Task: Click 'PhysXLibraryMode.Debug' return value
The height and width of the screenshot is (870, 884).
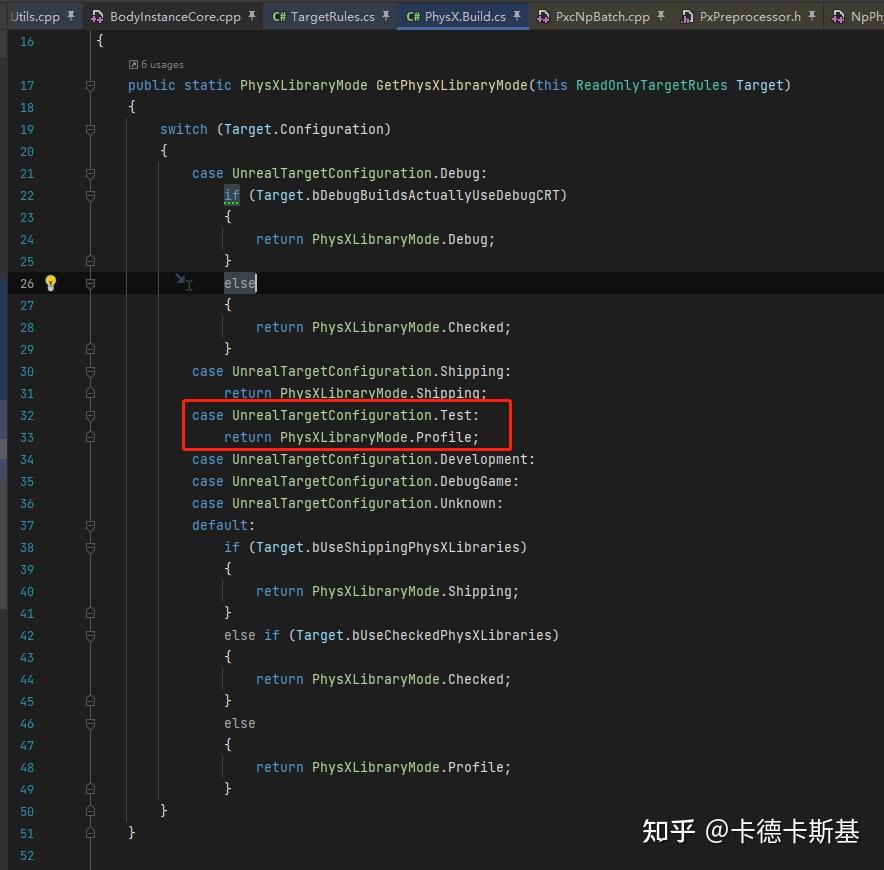Action: coord(400,239)
